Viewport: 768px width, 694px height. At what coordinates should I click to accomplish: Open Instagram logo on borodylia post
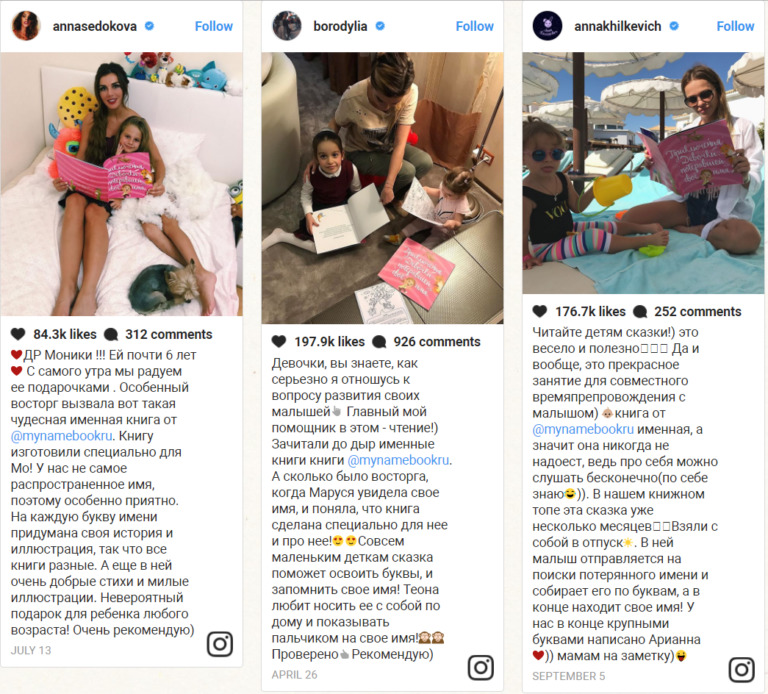[480, 667]
